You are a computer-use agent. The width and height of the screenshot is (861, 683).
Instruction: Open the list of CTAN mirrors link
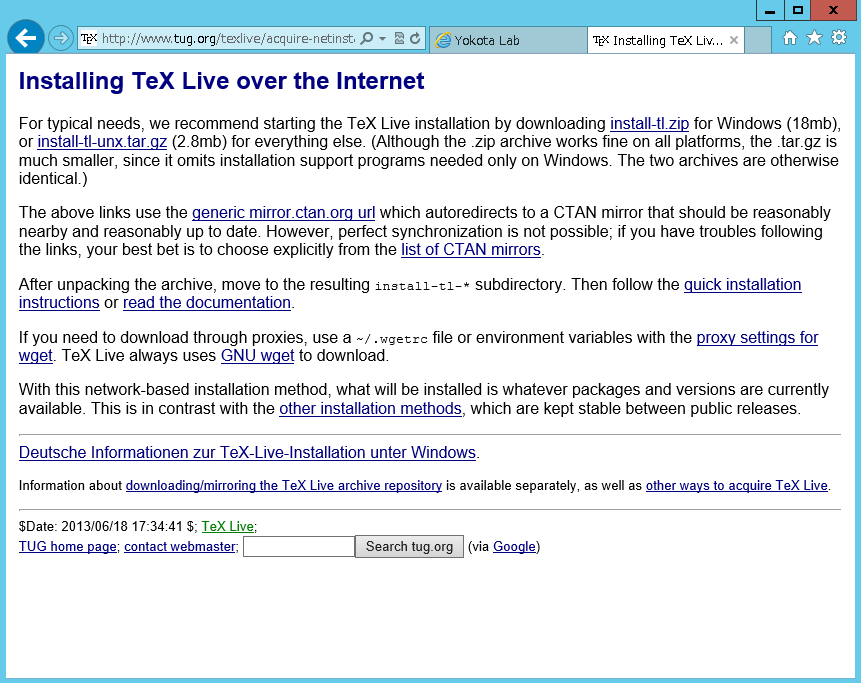tap(470, 250)
